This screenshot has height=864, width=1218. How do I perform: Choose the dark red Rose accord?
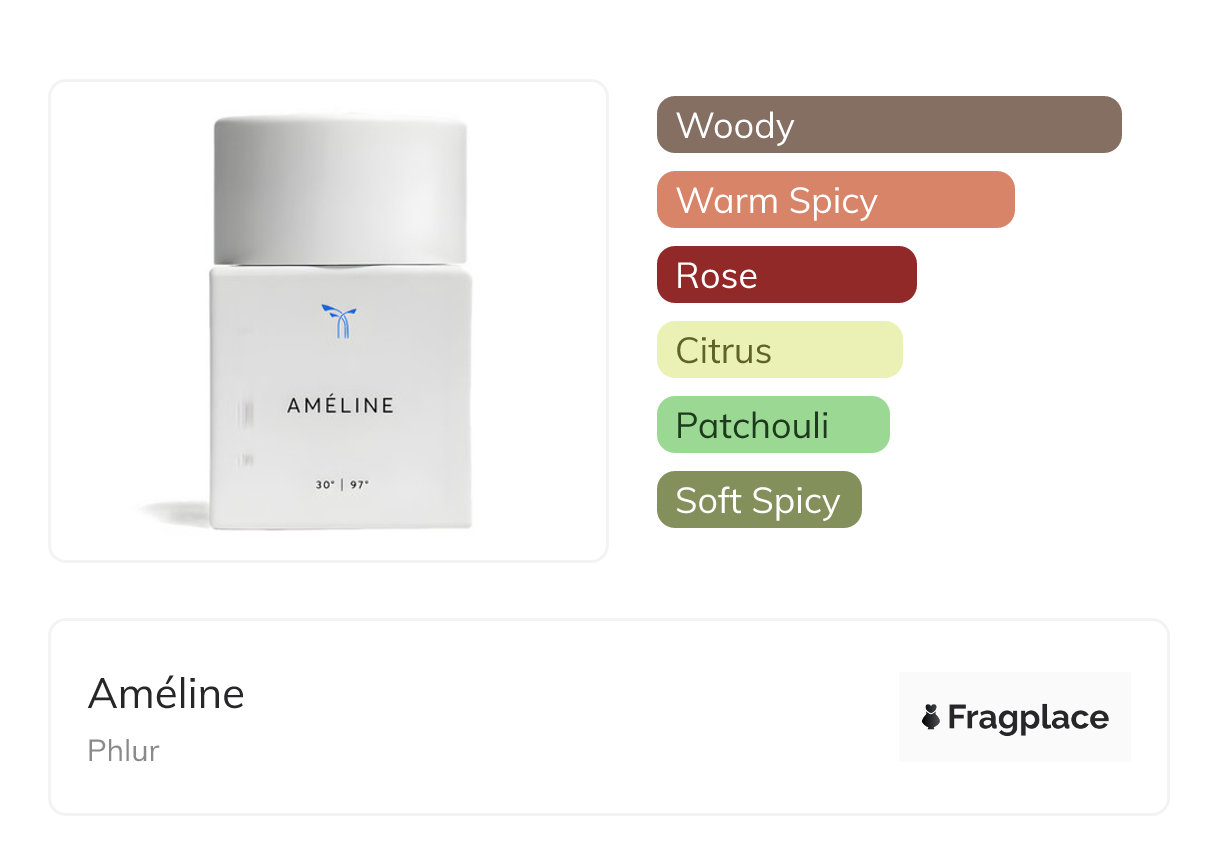click(x=786, y=275)
